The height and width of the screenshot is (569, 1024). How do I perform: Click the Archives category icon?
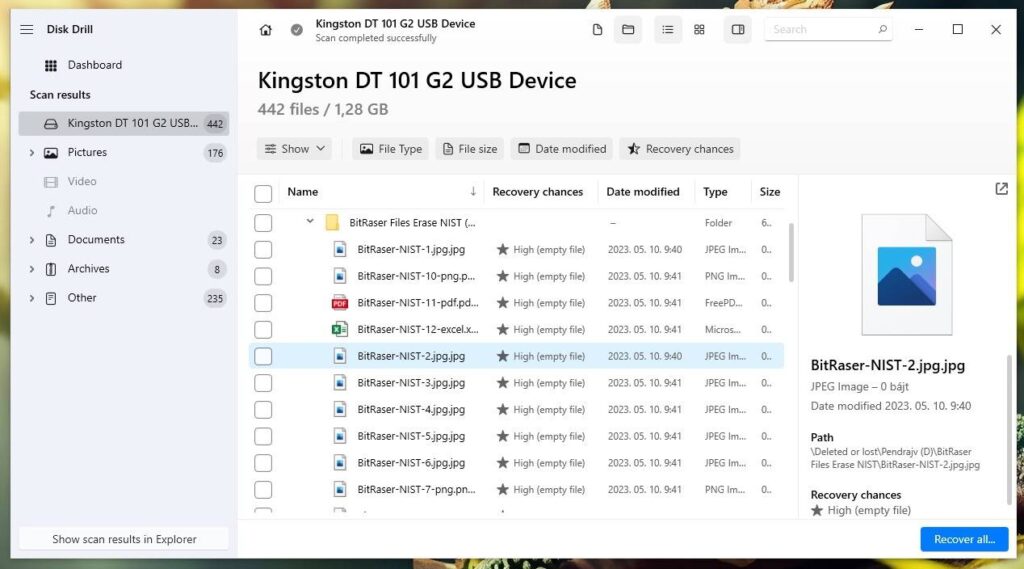tap(50, 269)
